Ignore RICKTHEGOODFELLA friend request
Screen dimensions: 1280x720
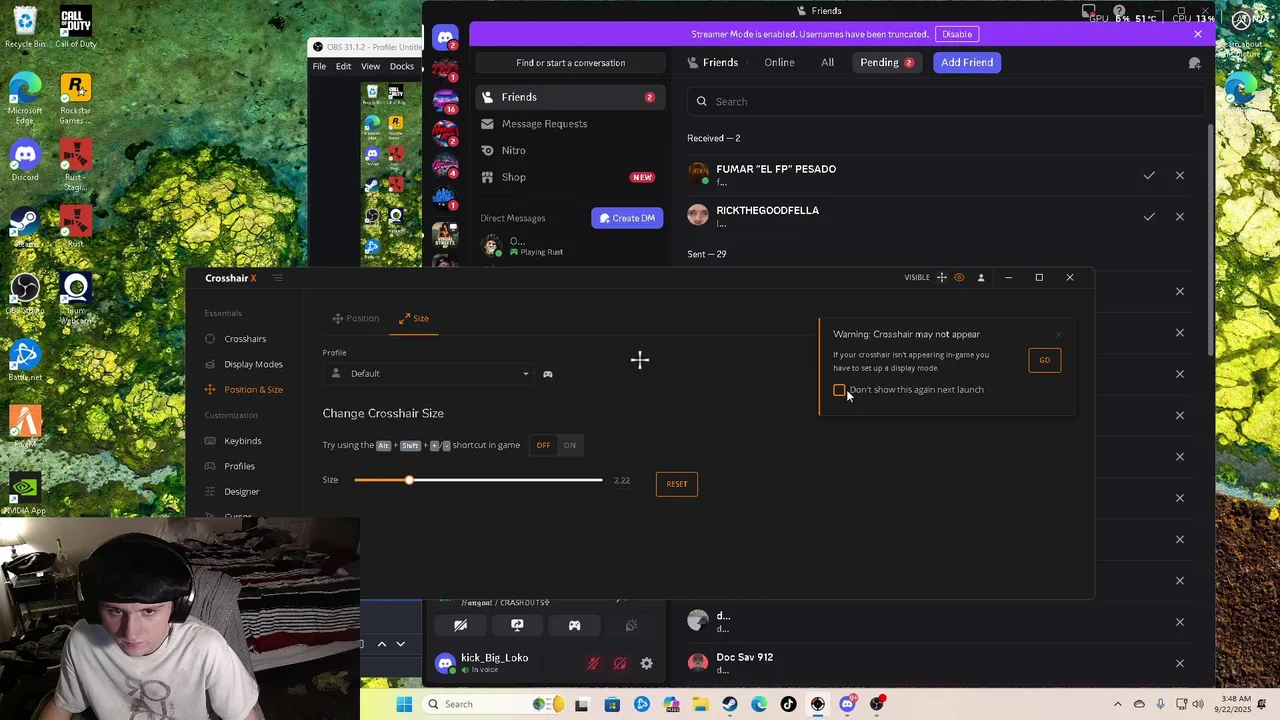[1180, 217]
